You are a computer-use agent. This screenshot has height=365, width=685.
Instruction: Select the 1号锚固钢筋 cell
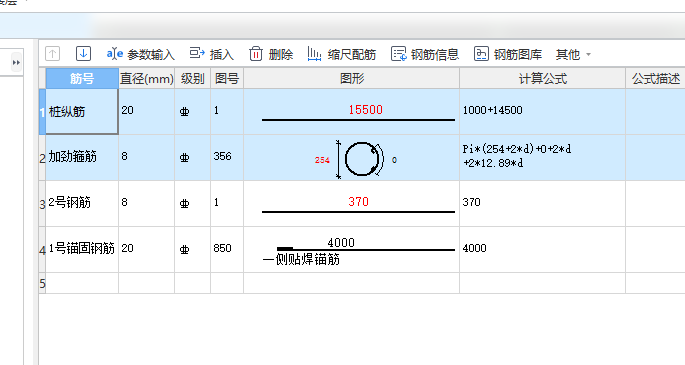click(x=82, y=249)
